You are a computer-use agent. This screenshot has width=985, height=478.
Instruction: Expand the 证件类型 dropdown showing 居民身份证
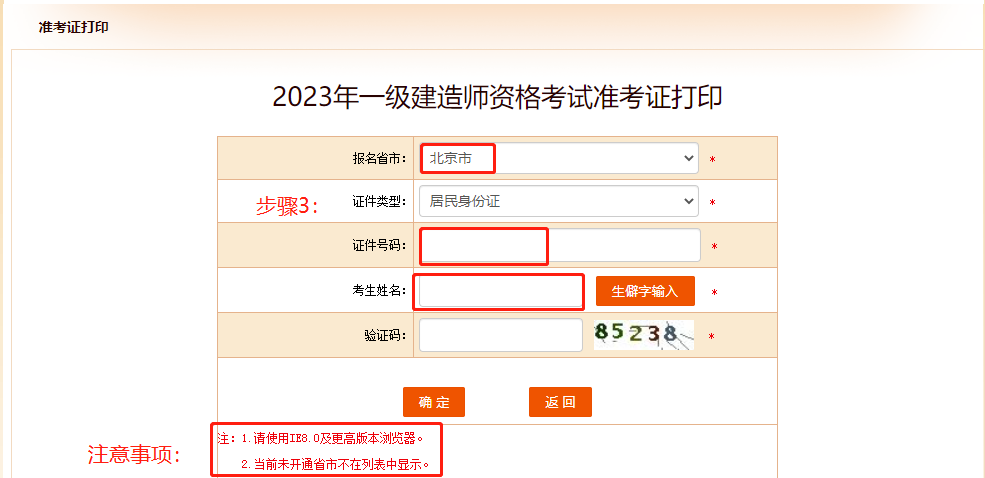coord(559,201)
